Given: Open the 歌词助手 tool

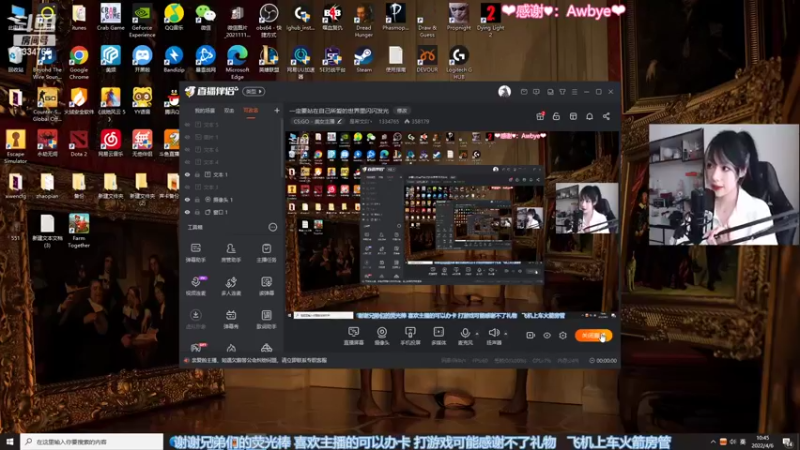Looking at the screenshot, I should pos(266,319).
